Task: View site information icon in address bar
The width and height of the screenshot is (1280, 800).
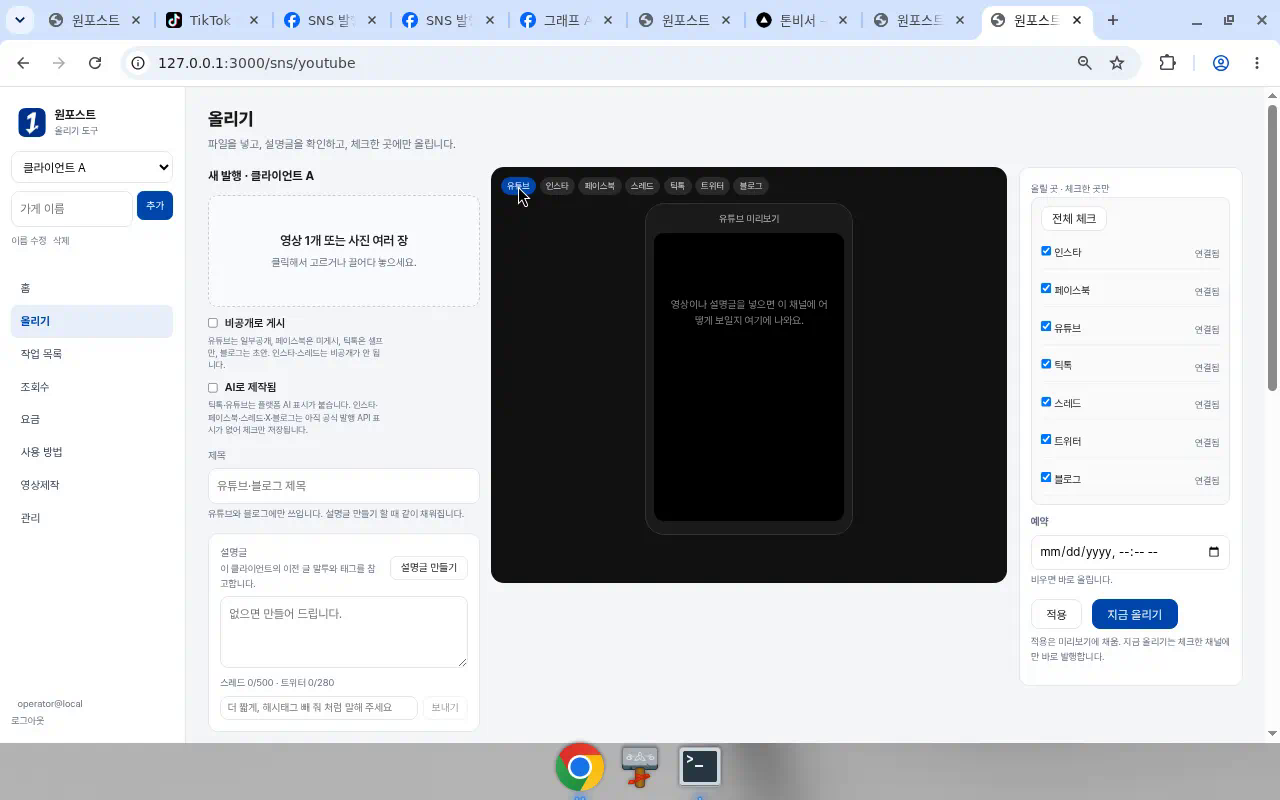Action: (x=139, y=63)
